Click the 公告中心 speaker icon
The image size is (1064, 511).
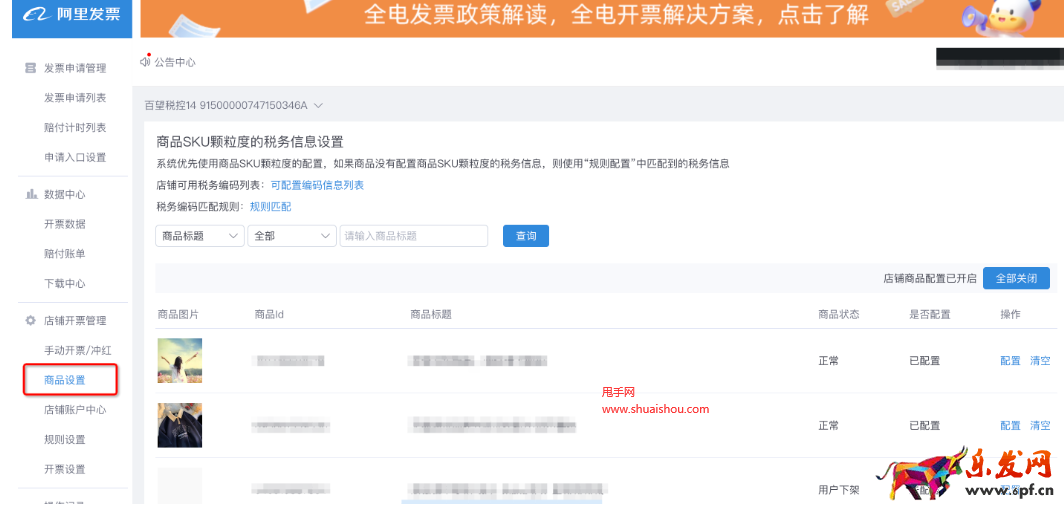pos(145,62)
